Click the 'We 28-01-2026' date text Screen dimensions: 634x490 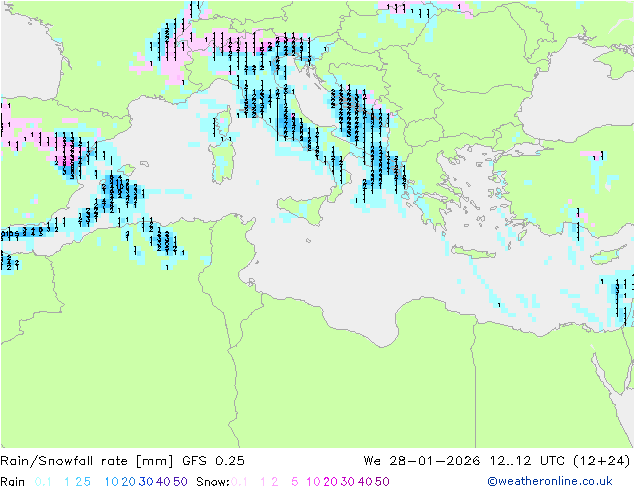click(x=422, y=461)
